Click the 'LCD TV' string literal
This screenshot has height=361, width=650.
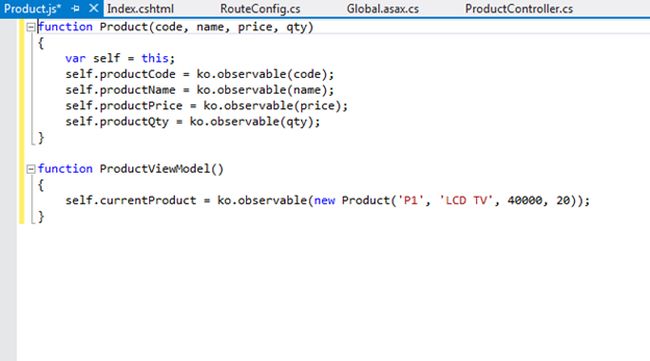466,201
